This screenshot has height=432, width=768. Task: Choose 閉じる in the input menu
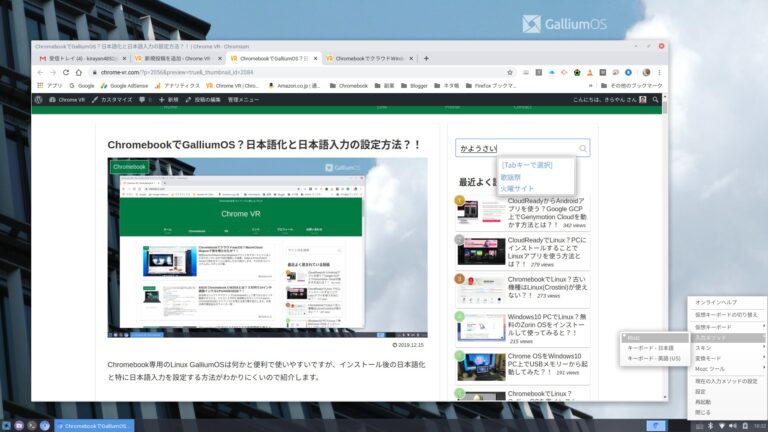(x=727, y=412)
